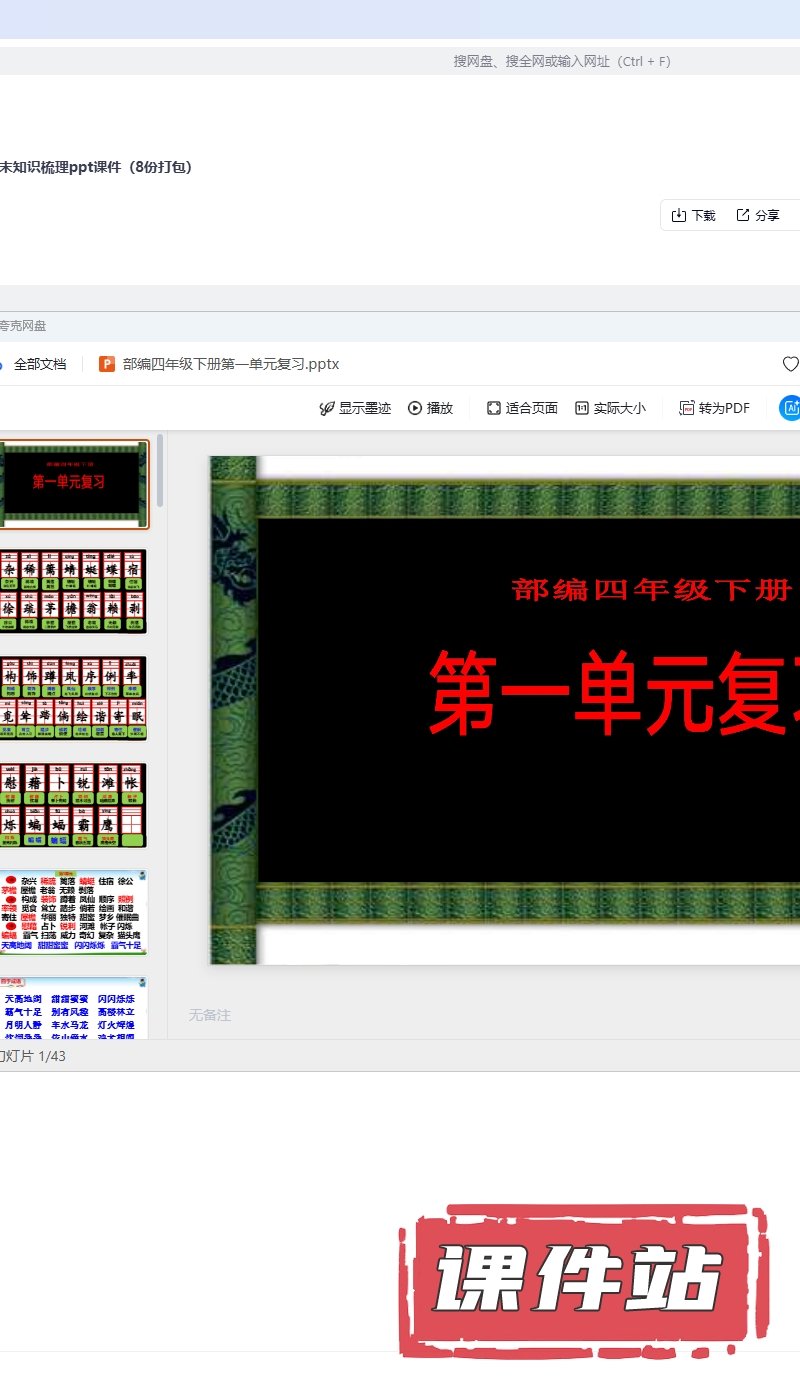800x1390 pixels.
Task: Toggle 显示墨迹 ink display
Action: 355,408
